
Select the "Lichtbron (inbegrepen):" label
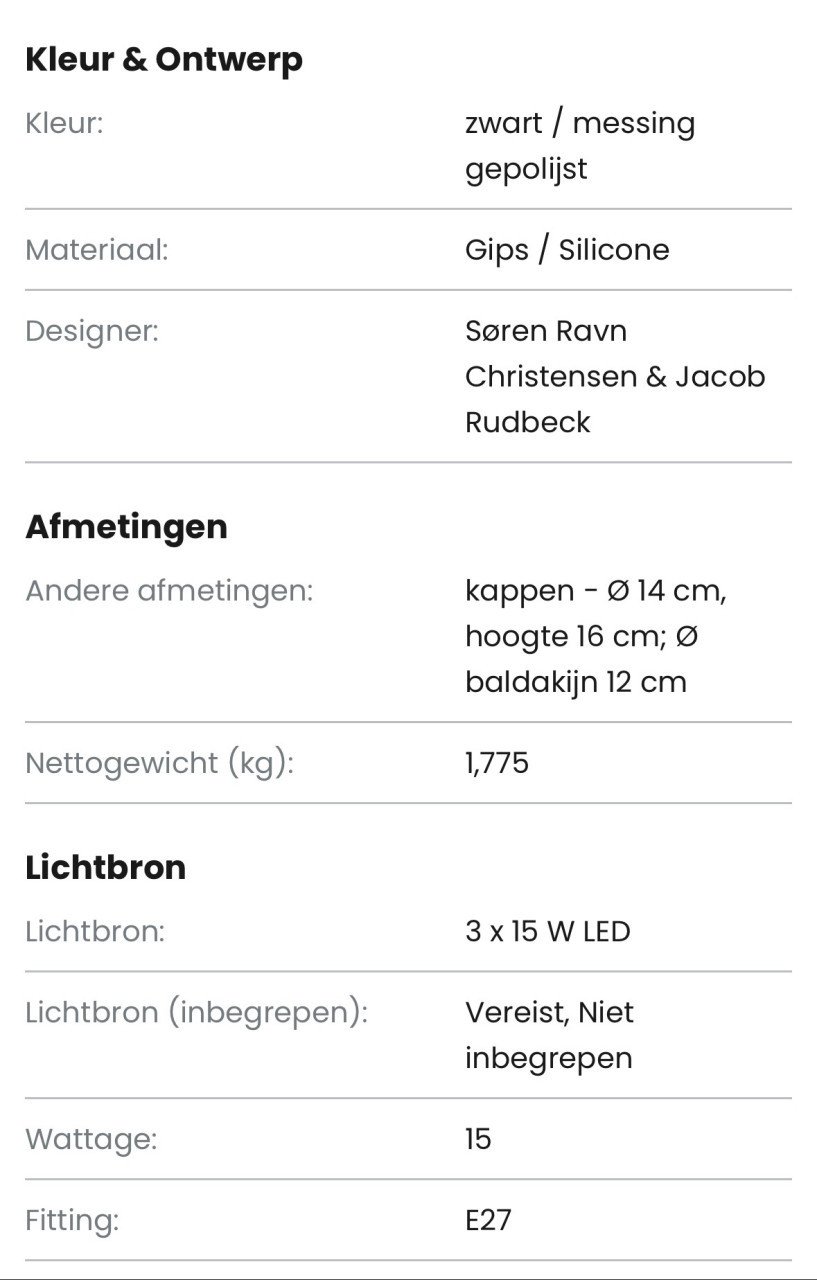[x=197, y=1013]
